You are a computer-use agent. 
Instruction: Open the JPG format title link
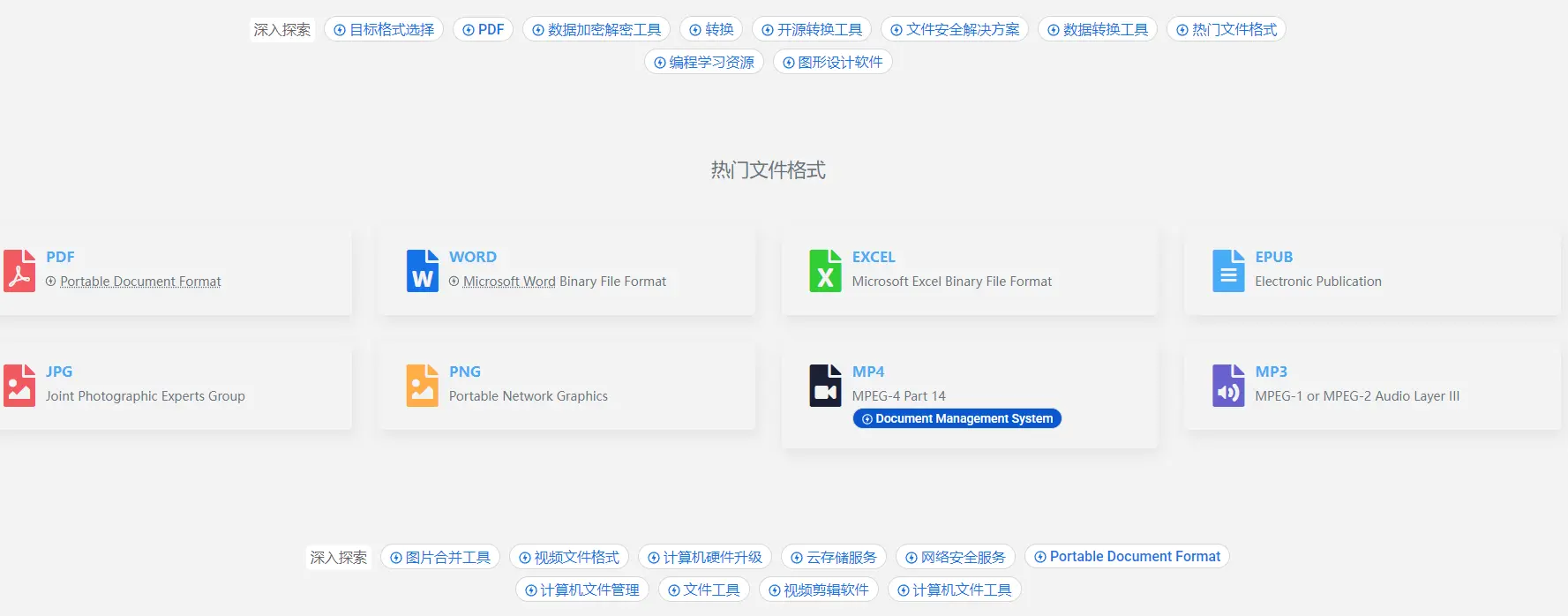click(59, 372)
